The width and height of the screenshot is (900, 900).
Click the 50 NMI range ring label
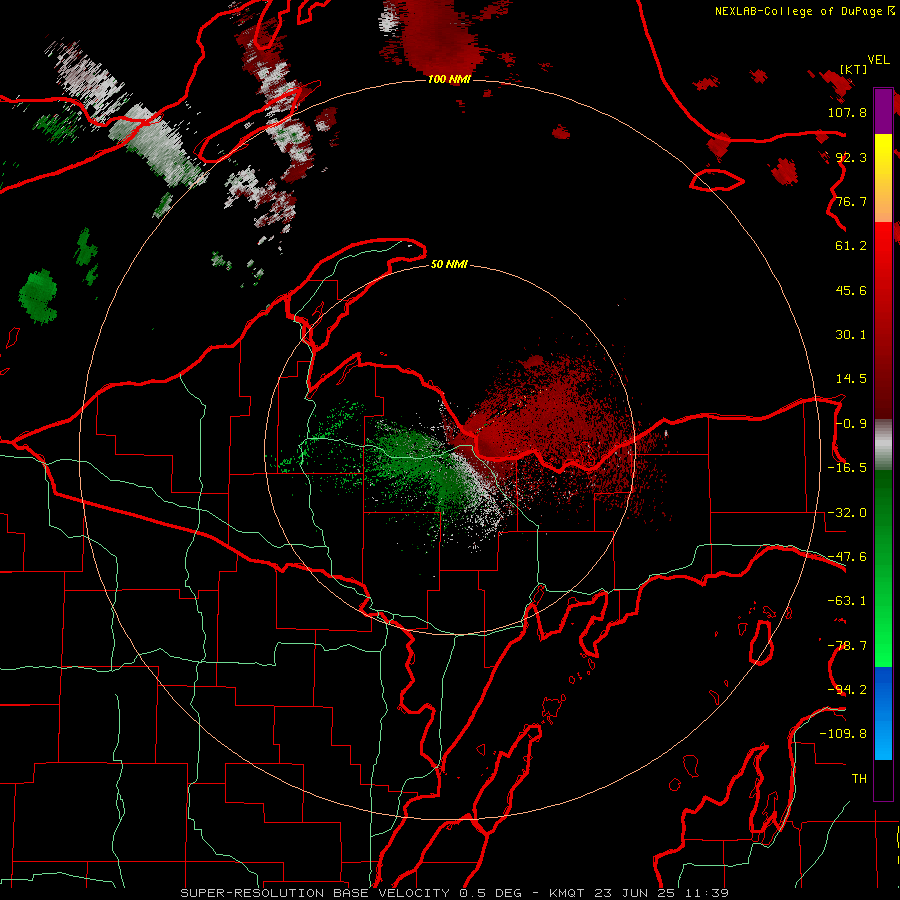pos(449,265)
